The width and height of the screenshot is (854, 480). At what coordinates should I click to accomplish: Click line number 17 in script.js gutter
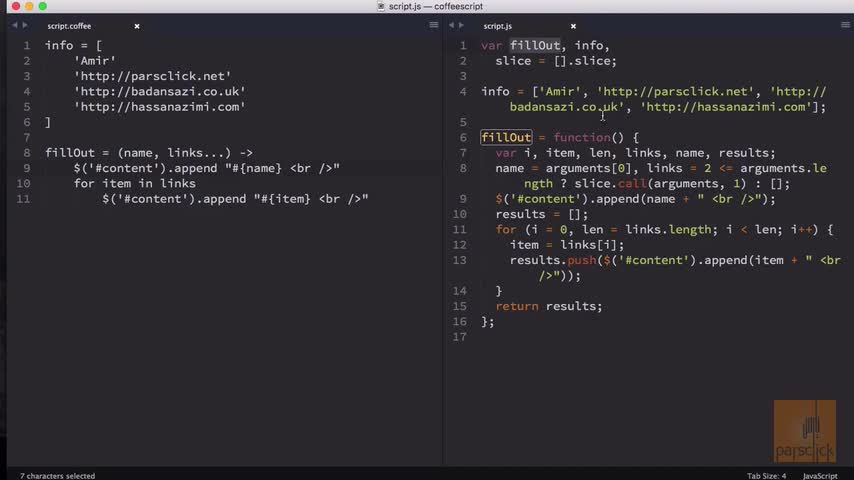[460, 337]
